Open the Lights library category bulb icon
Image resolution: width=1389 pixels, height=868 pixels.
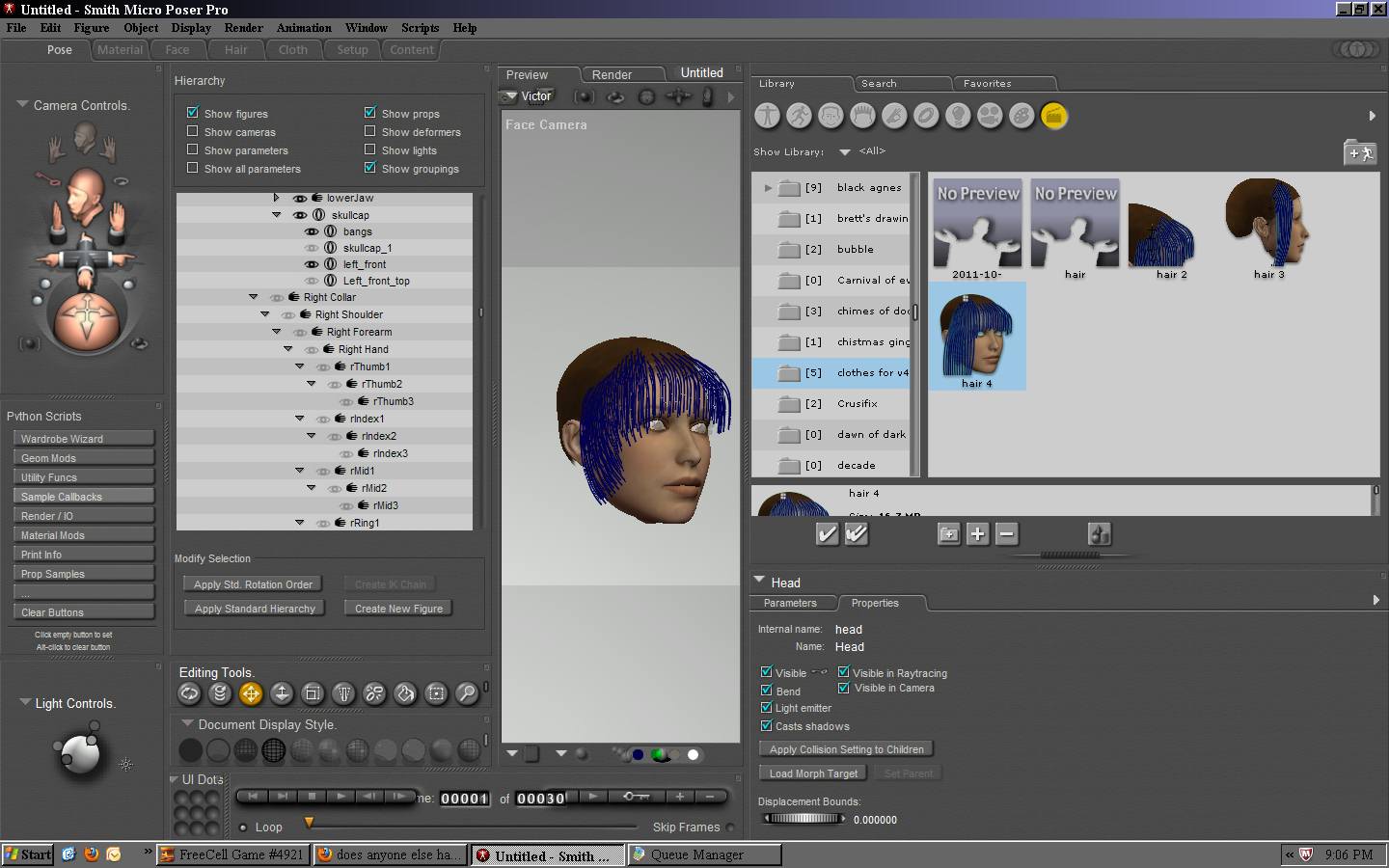click(x=957, y=116)
